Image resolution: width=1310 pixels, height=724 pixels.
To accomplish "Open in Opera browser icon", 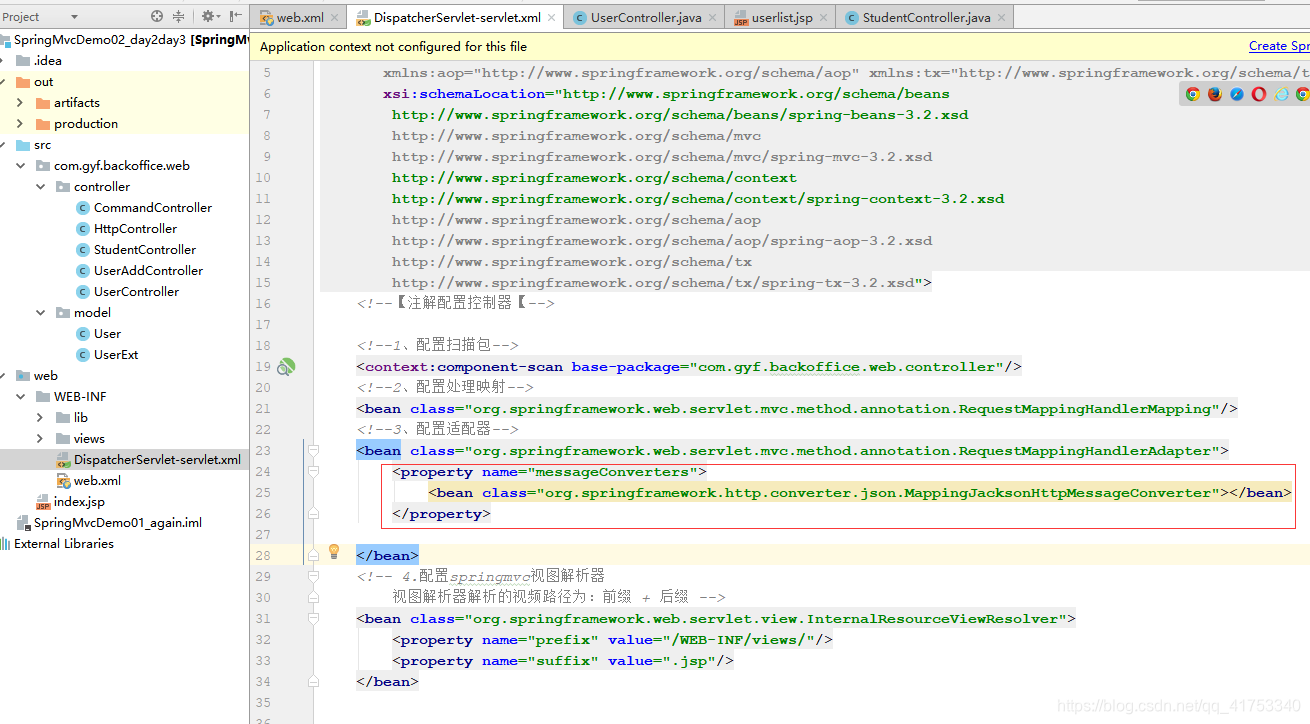I will [x=1258, y=94].
